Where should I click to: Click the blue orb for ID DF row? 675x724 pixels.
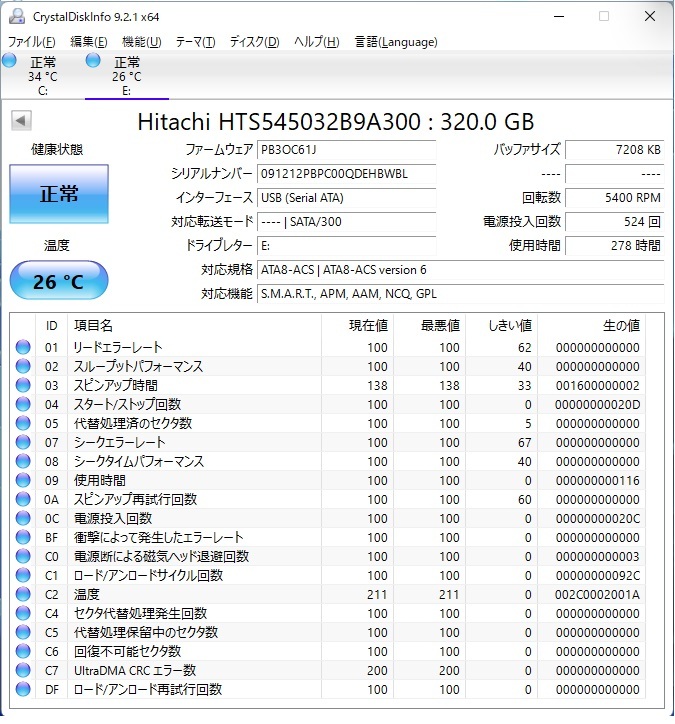23,689
